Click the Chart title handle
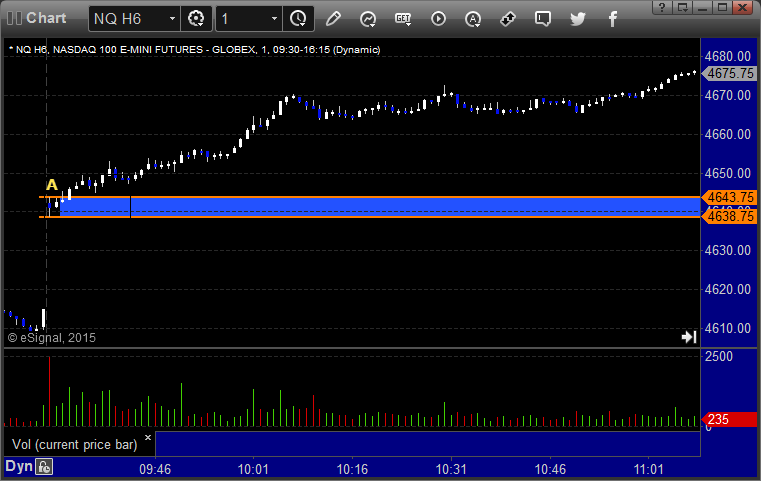The width and height of the screenshot is (761, 481). (36, 18)
